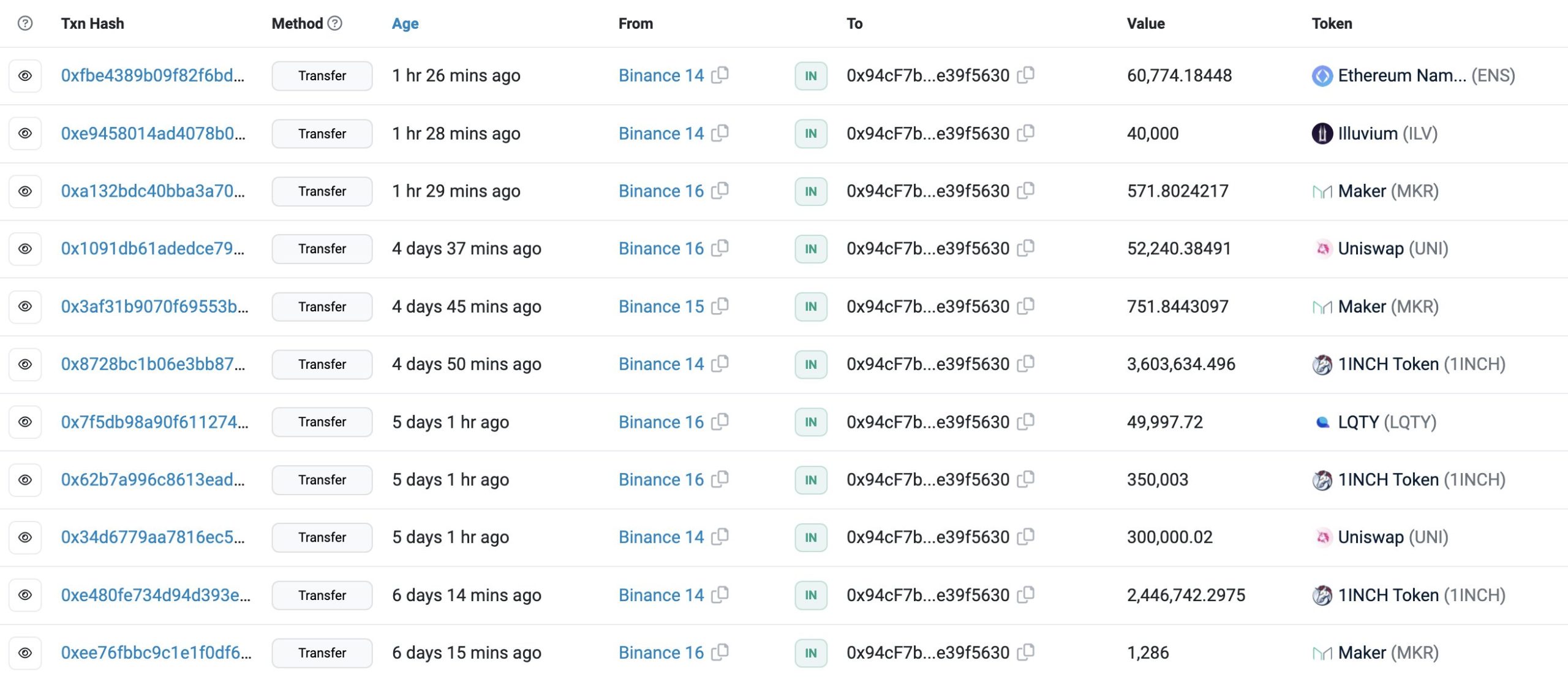Copy Binance 14 address in ENS row
The image size is (1568, 679).
point(720,75)
